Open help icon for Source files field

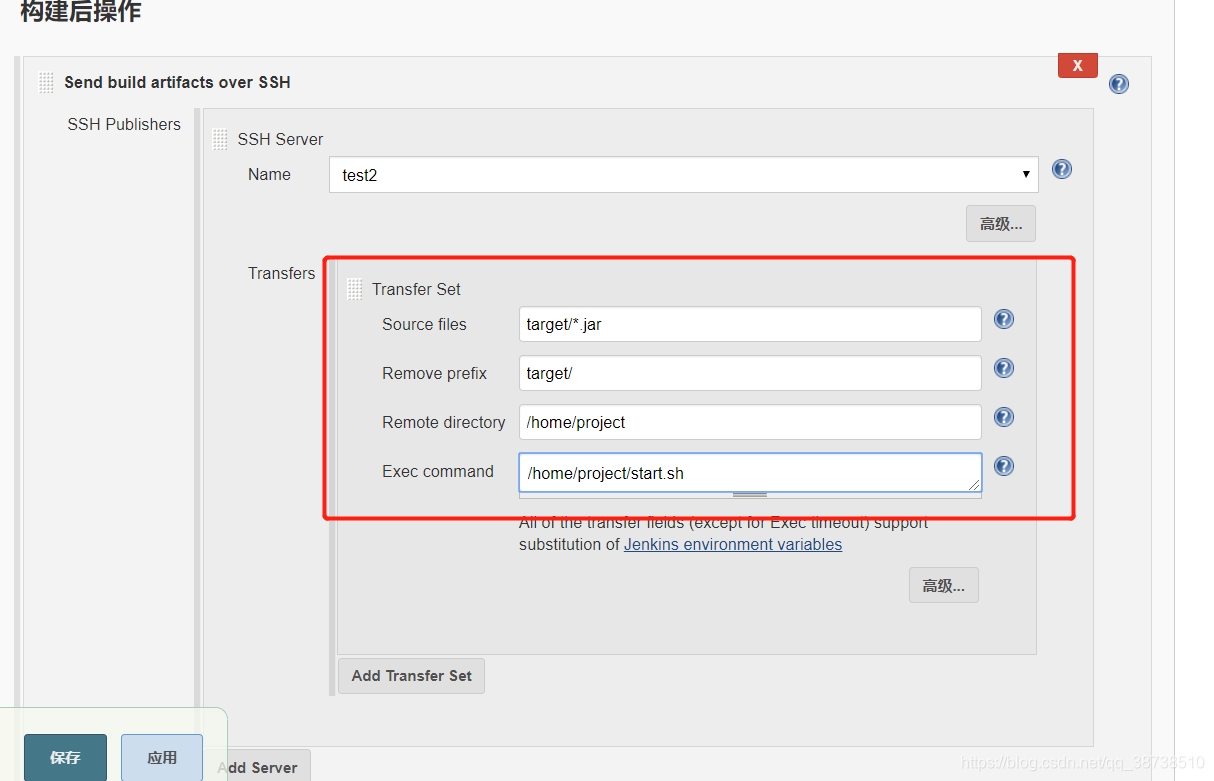[1004, 319]
